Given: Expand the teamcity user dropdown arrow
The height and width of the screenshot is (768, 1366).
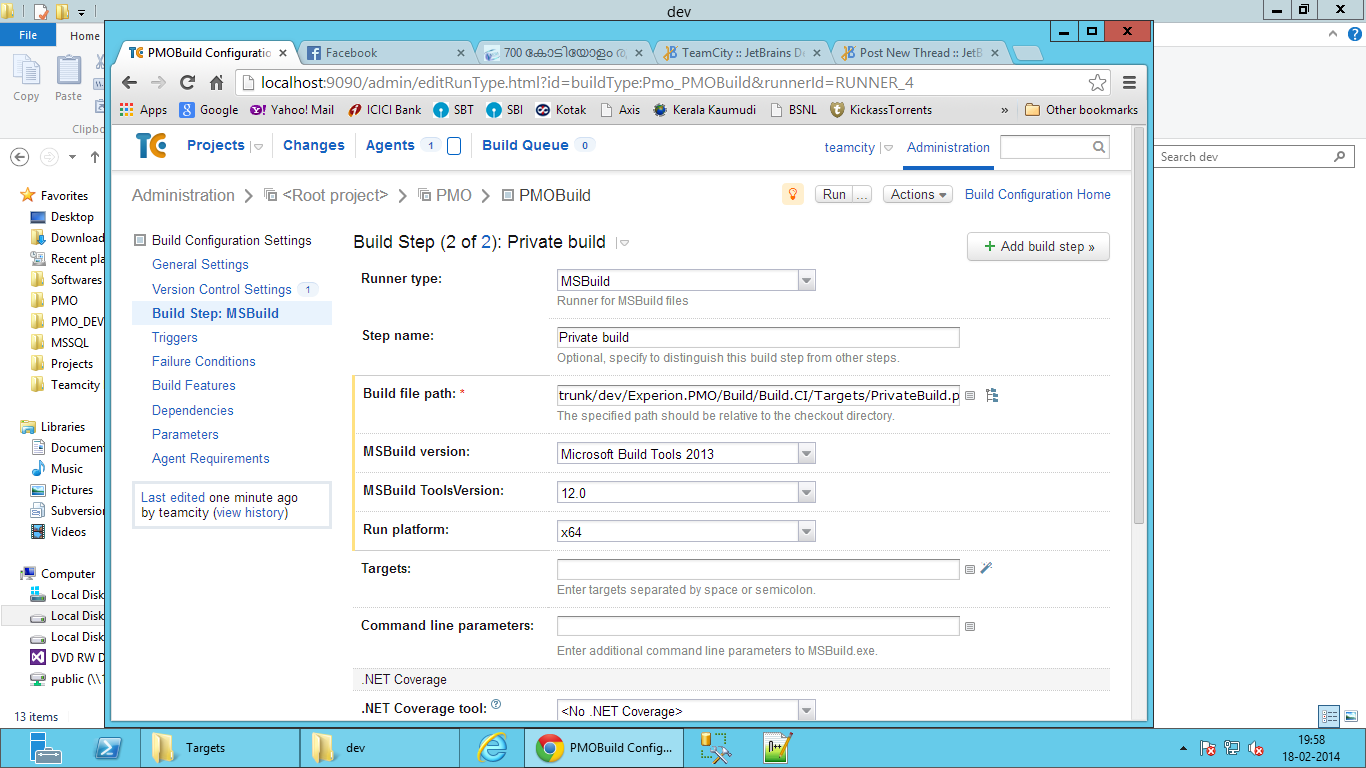Looking at the screenshot, I should 887,148.
